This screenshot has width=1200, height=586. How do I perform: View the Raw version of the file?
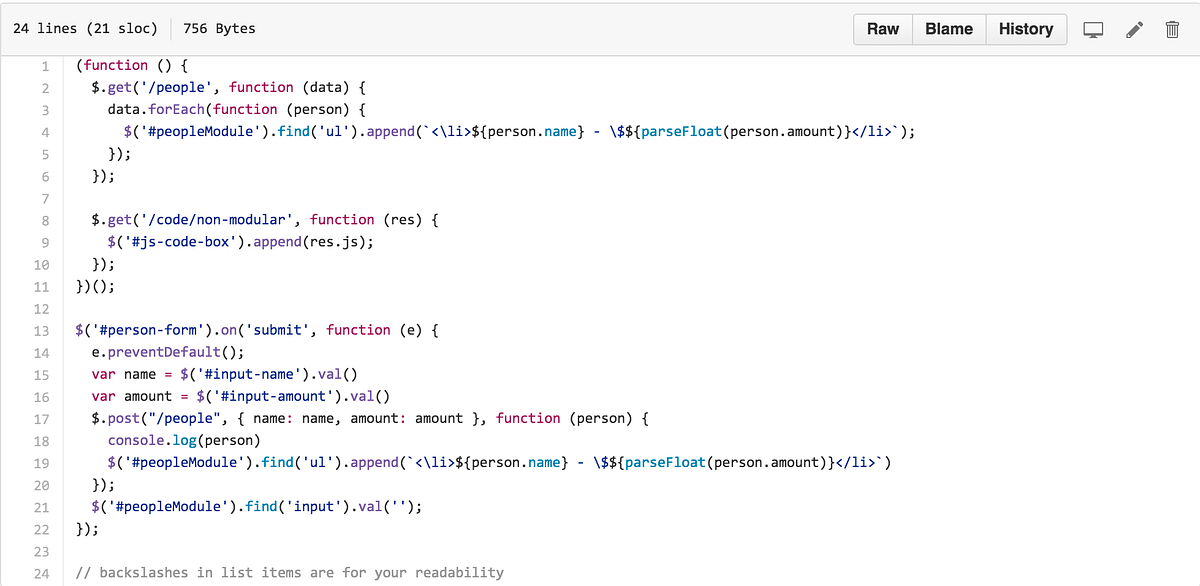point(882,29)
